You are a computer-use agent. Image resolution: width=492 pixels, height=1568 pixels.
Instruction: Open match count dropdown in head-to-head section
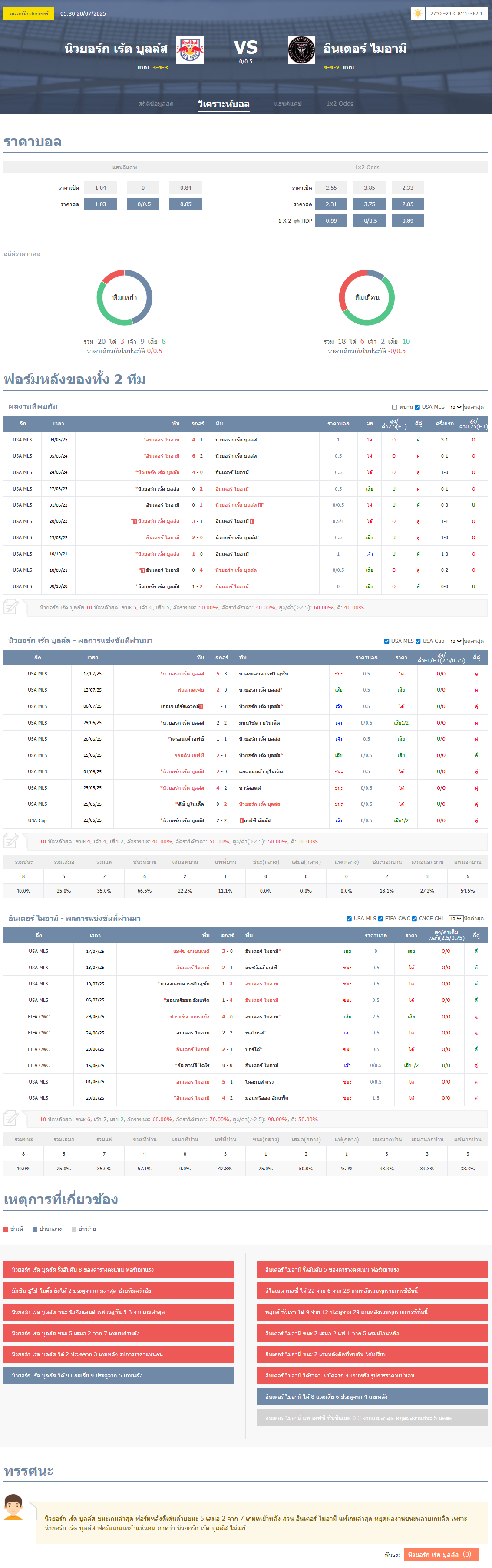tap(456, 407)
